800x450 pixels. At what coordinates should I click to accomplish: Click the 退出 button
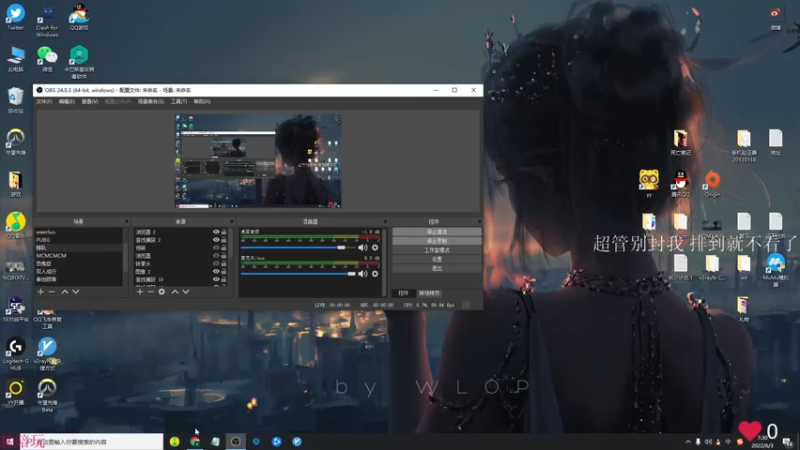[x=437, y=268]
